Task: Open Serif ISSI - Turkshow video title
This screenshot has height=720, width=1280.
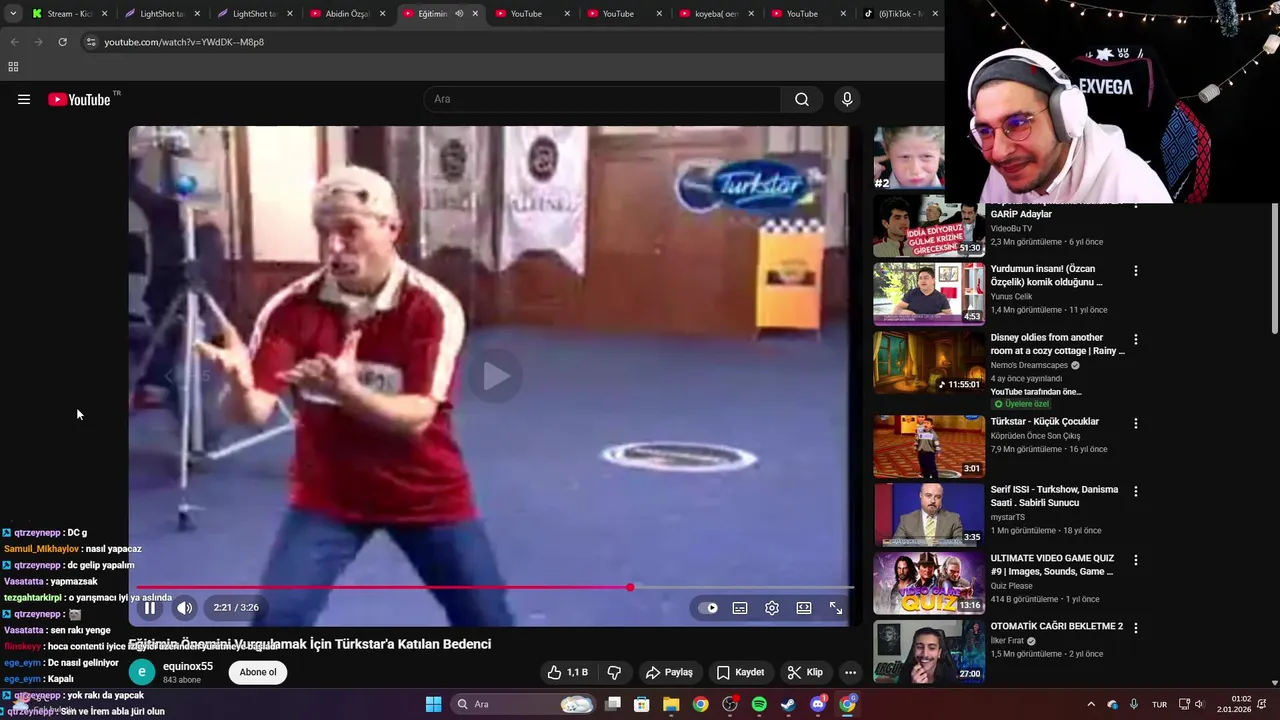Action: click(1054, 496)
